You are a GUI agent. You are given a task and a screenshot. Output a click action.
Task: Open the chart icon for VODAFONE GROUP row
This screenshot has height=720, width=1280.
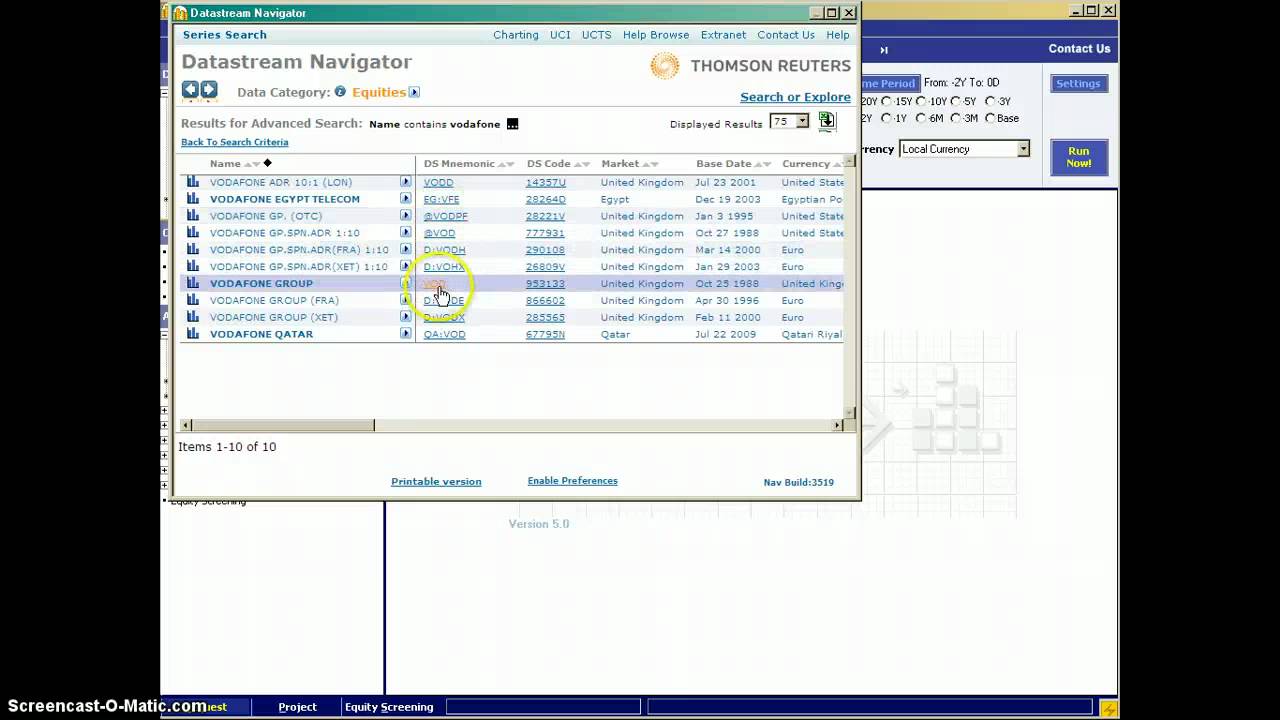click(x=193, y=283)
